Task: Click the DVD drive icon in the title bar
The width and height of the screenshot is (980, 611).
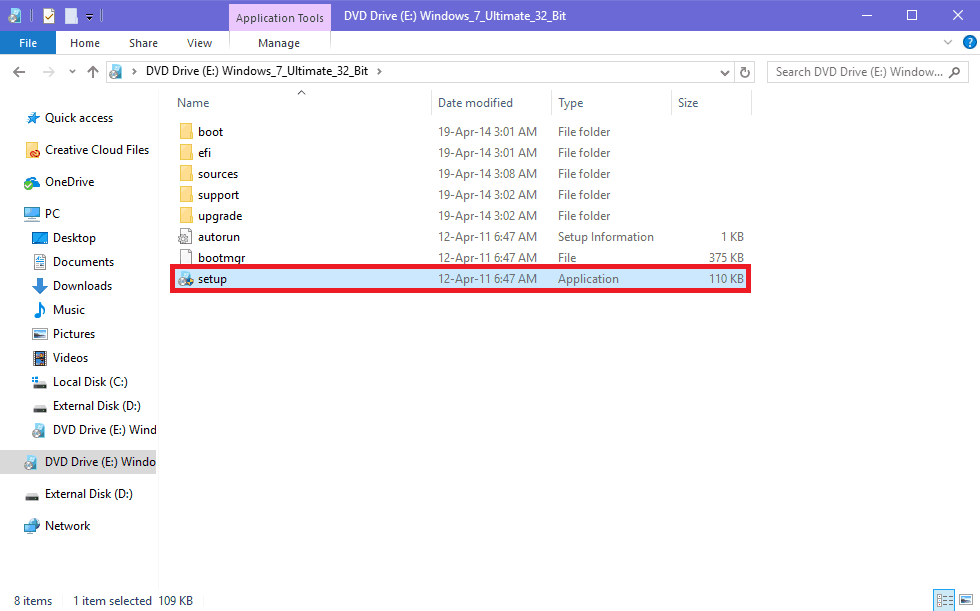Action: (x=14, y=16)
